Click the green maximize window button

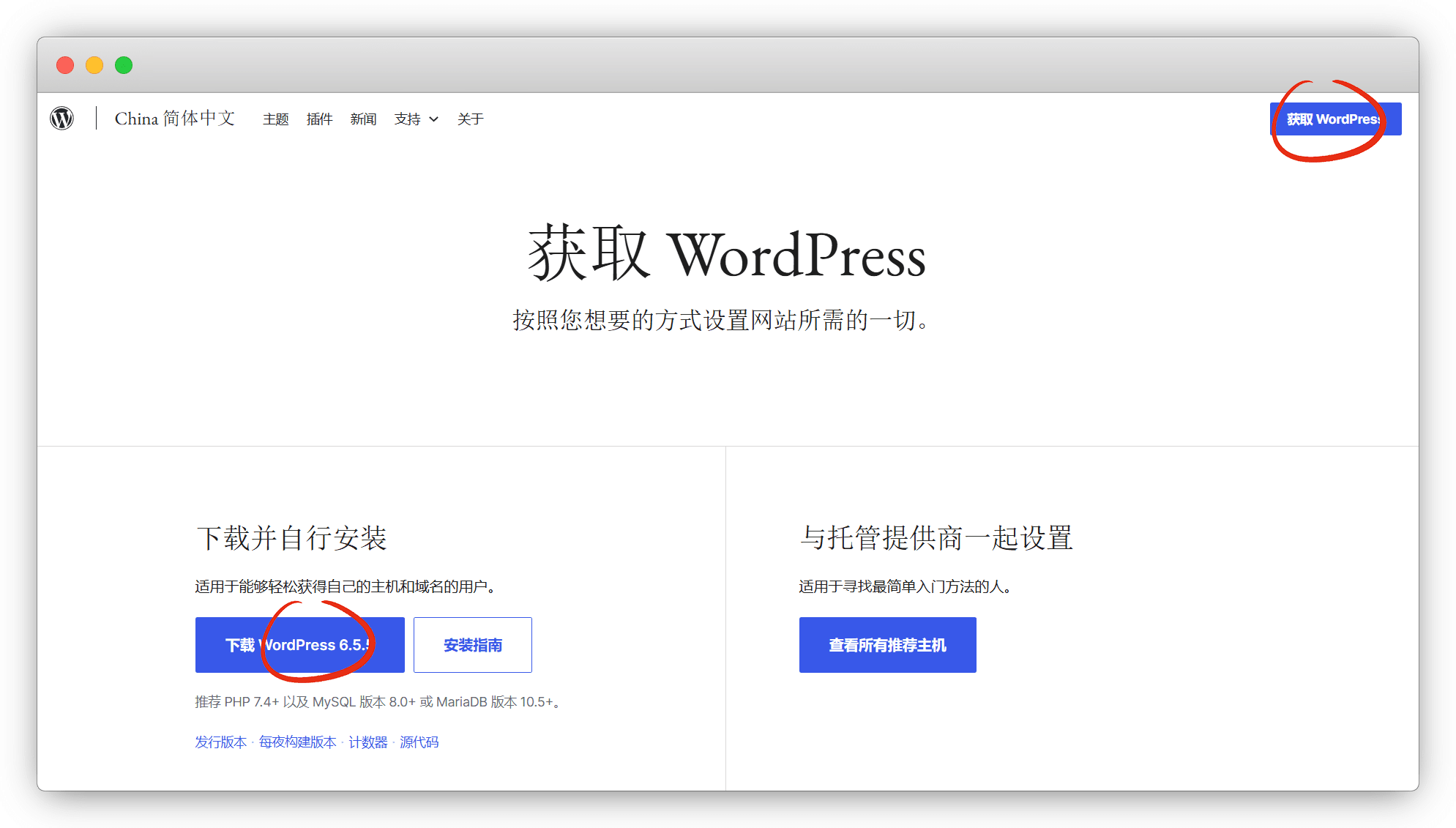tap(124, 65)
